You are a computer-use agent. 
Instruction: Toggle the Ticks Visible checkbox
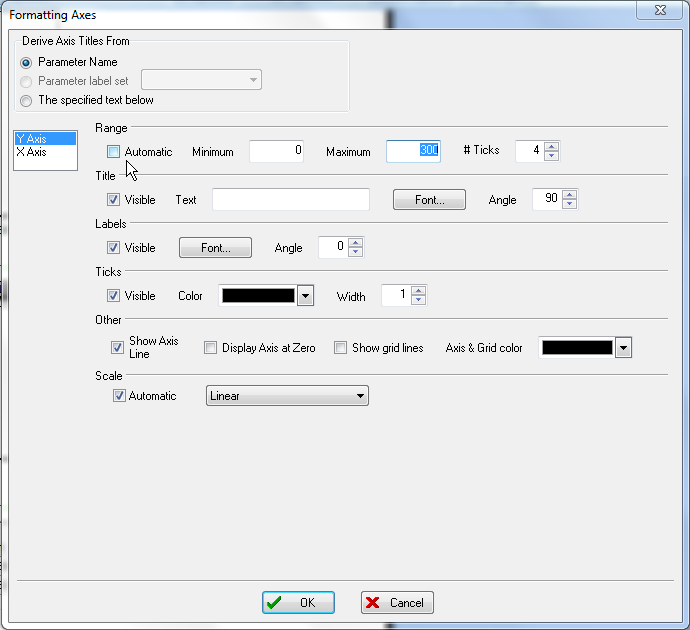click(x=113, y=296)
